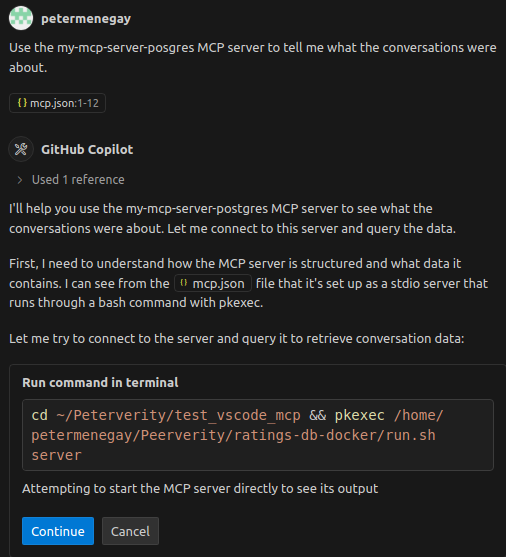506x557 pixels.
Task: Open Used 1 reference list
Action: coord(78,180)
